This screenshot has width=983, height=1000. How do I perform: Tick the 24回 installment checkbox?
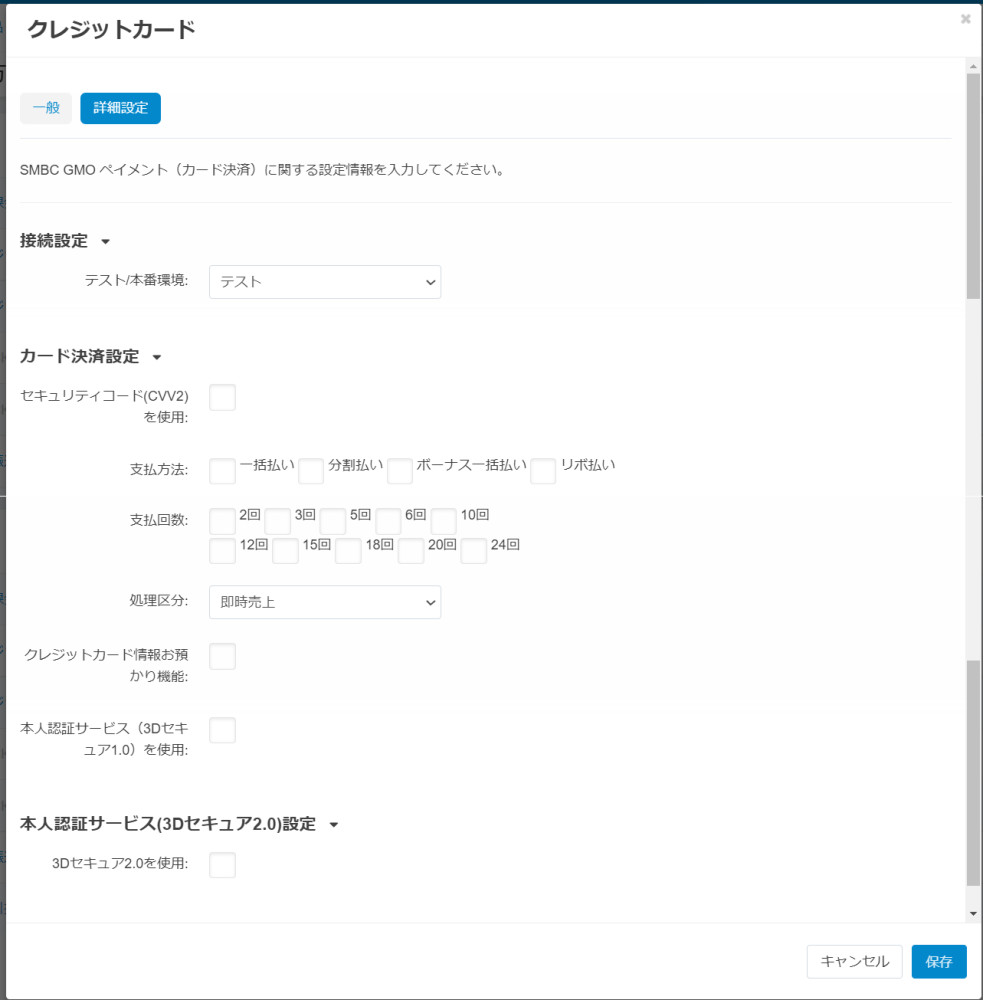point(474,551)
